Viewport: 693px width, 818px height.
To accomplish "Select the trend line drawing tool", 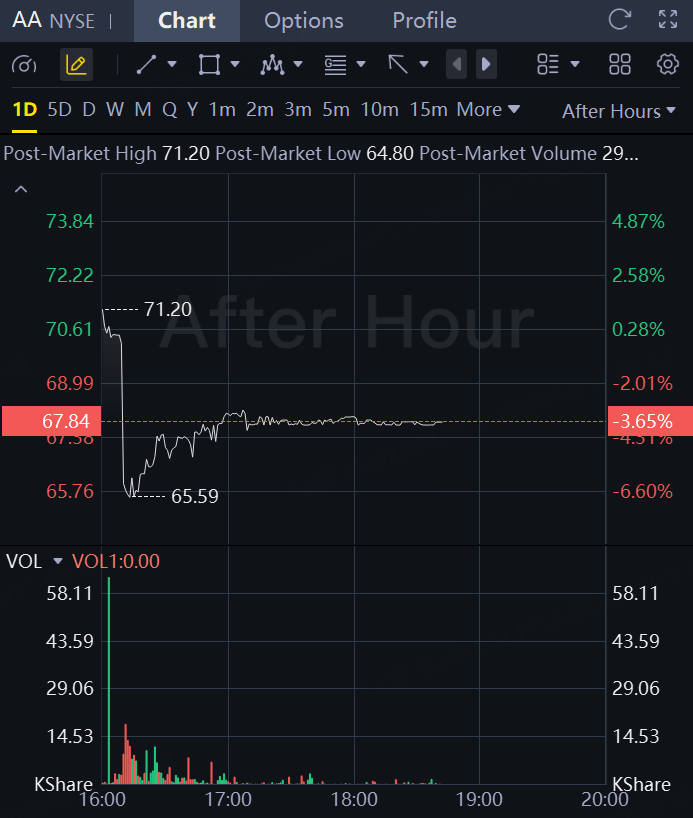I will coord(147,65).
